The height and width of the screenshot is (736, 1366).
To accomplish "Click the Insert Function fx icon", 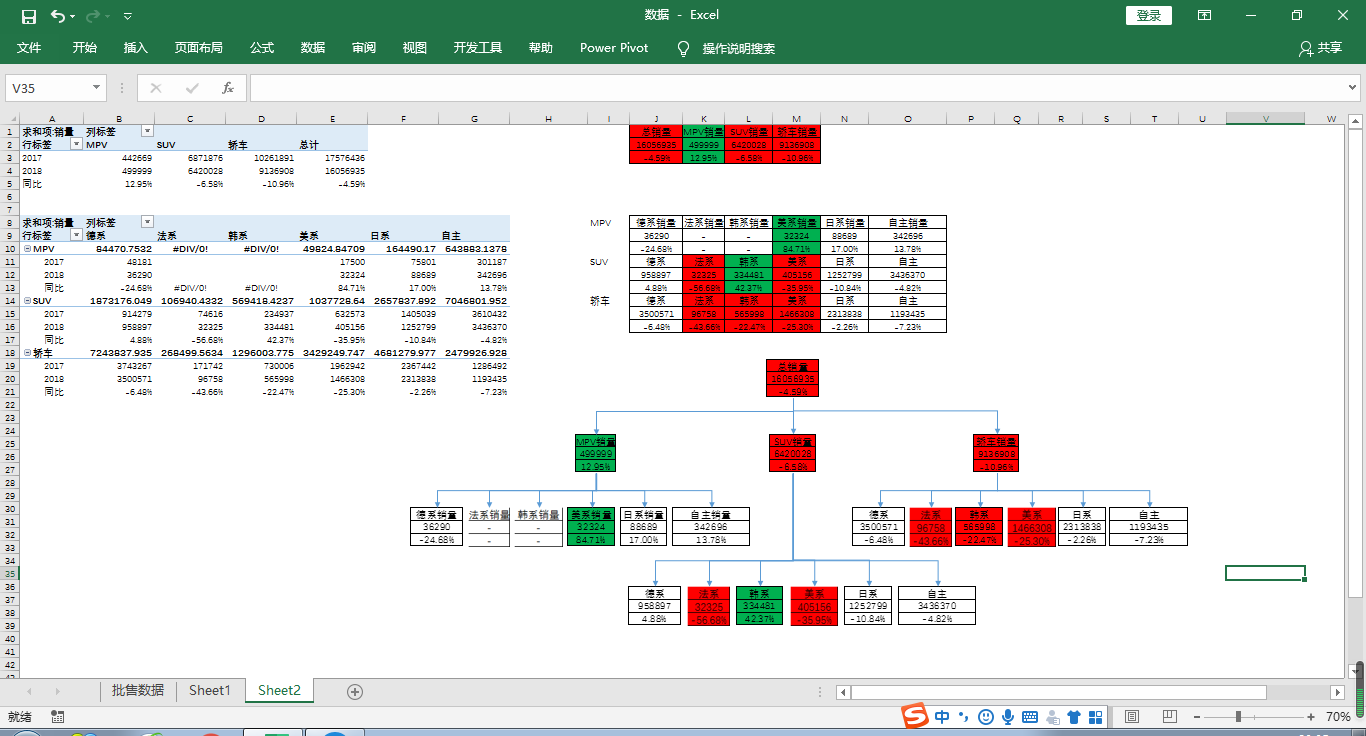I will click(x=227, y=88).
